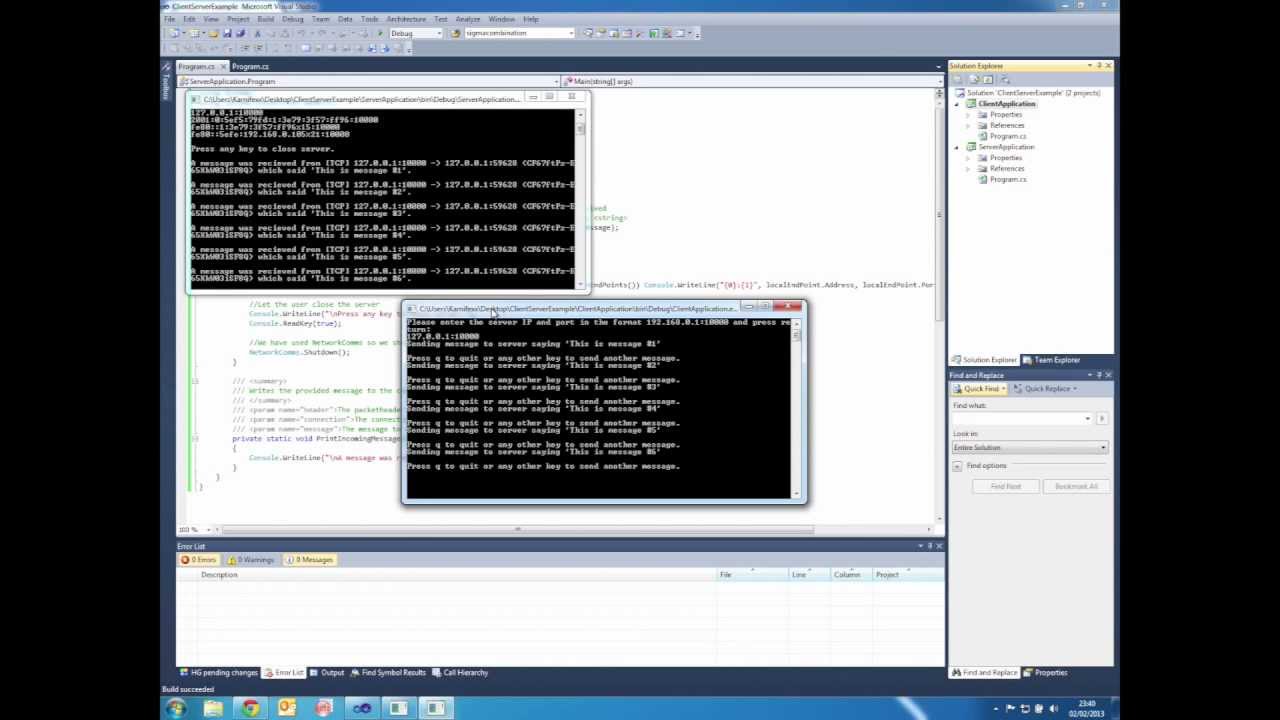This screenshot has height=720, width=1280.
Task: Click the Save All toolbar icon
Action: [242, 33]
